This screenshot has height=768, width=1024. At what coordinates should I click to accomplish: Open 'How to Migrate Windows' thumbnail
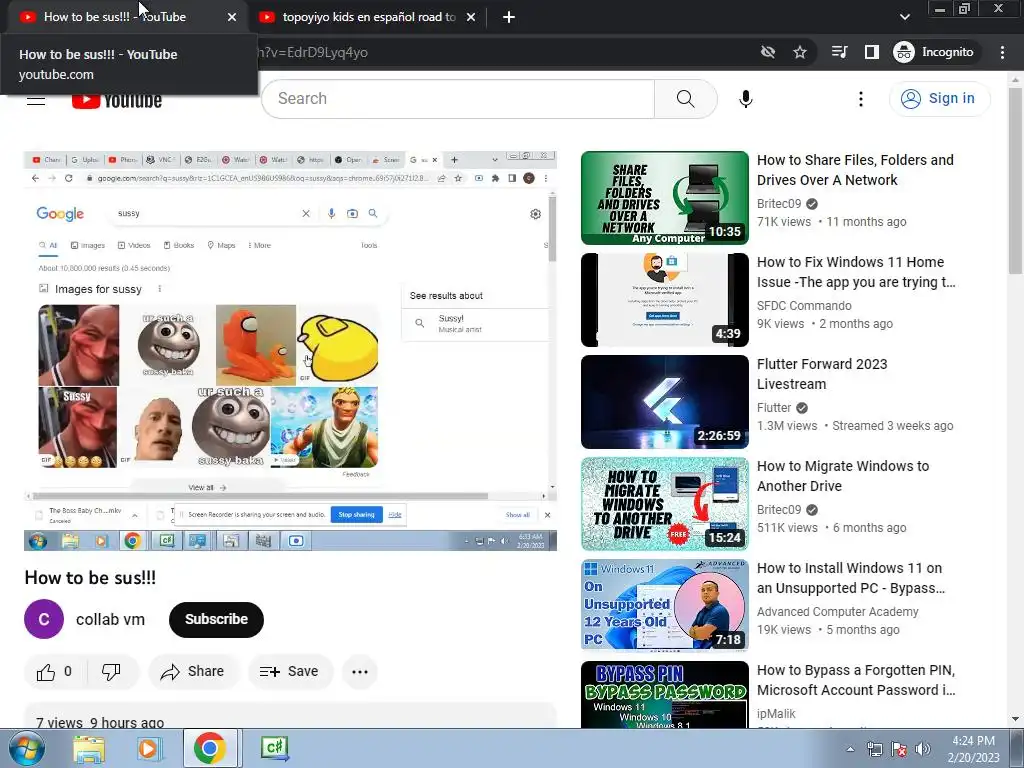coord(665,504)
